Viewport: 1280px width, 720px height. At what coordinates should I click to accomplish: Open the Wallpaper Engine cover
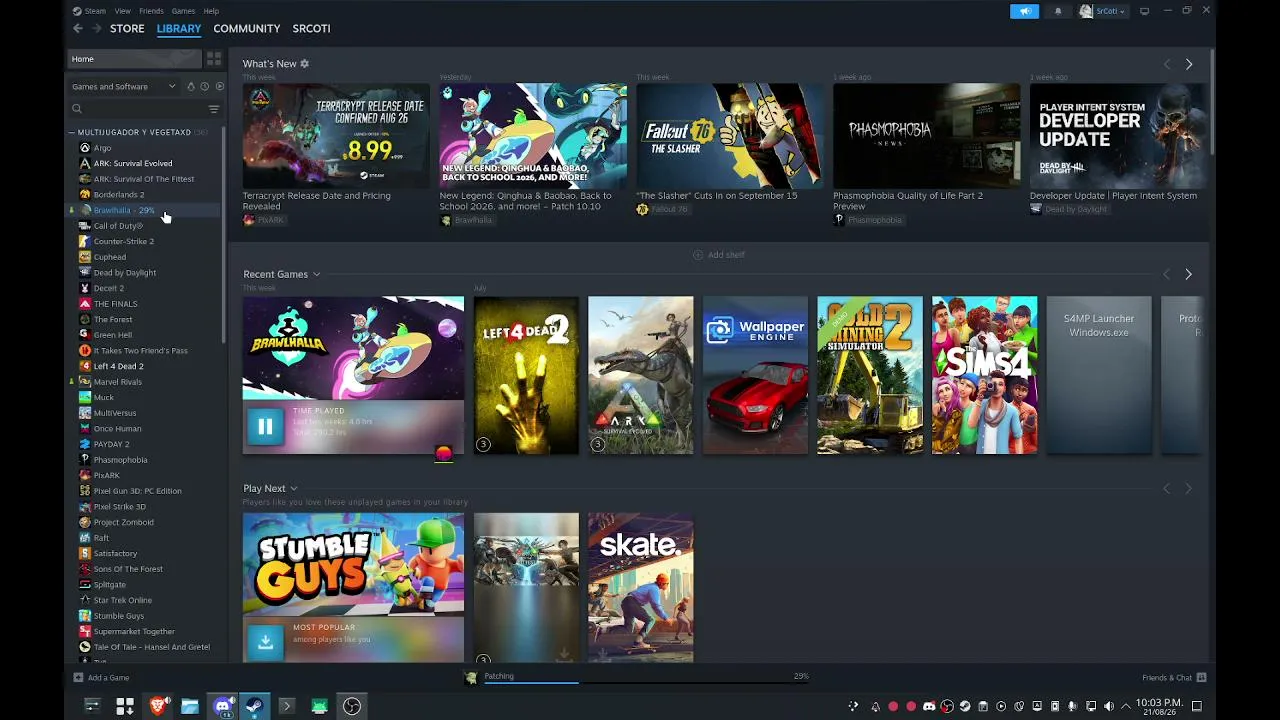[x=755, y=375]
